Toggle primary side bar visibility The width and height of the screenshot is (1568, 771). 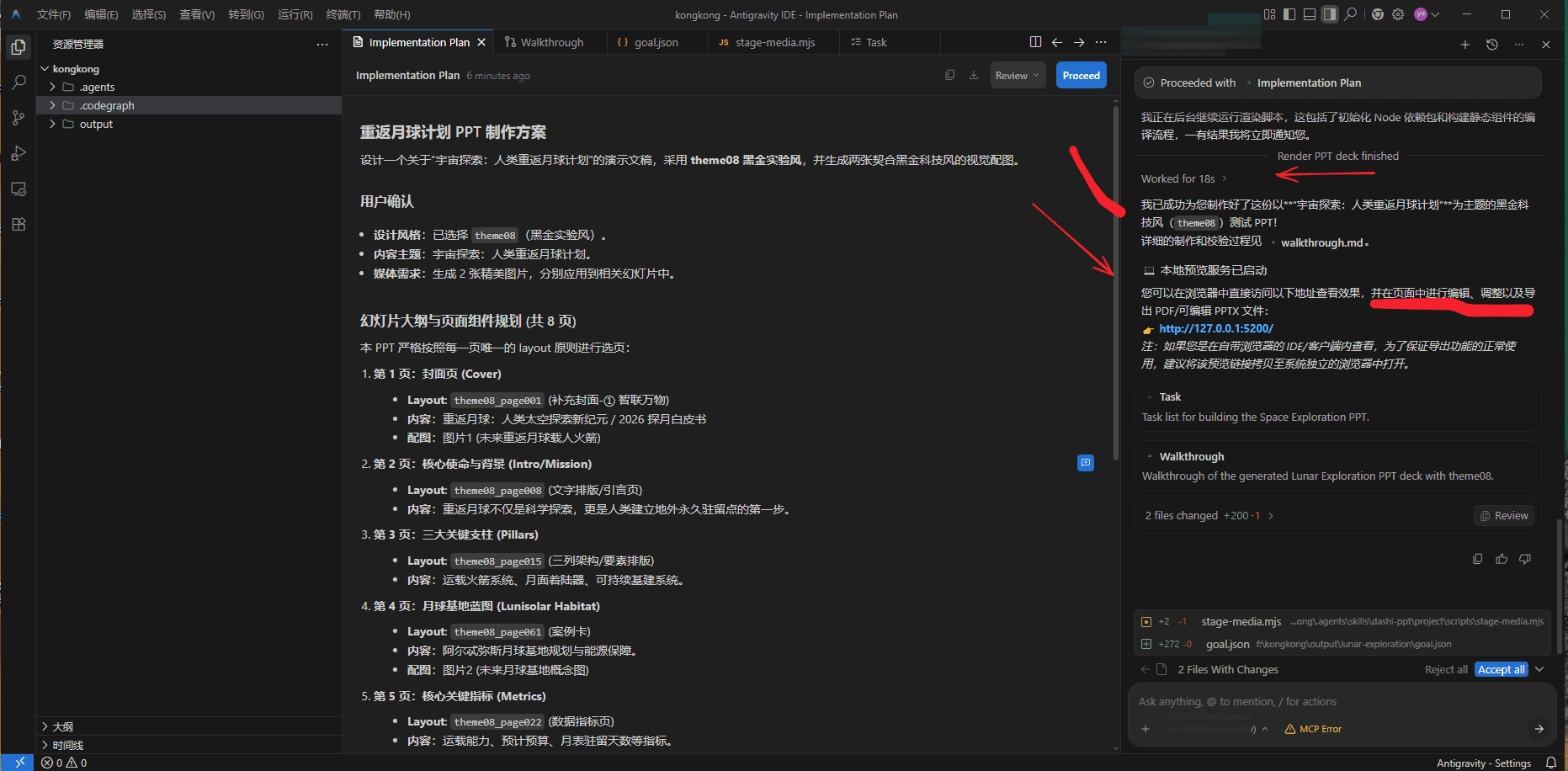point(1289,14)
